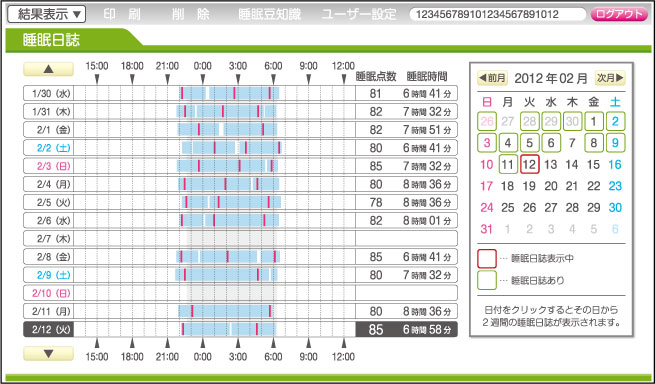Click the 削除 menu item
The image size is (655, 384).
(190, 14)
